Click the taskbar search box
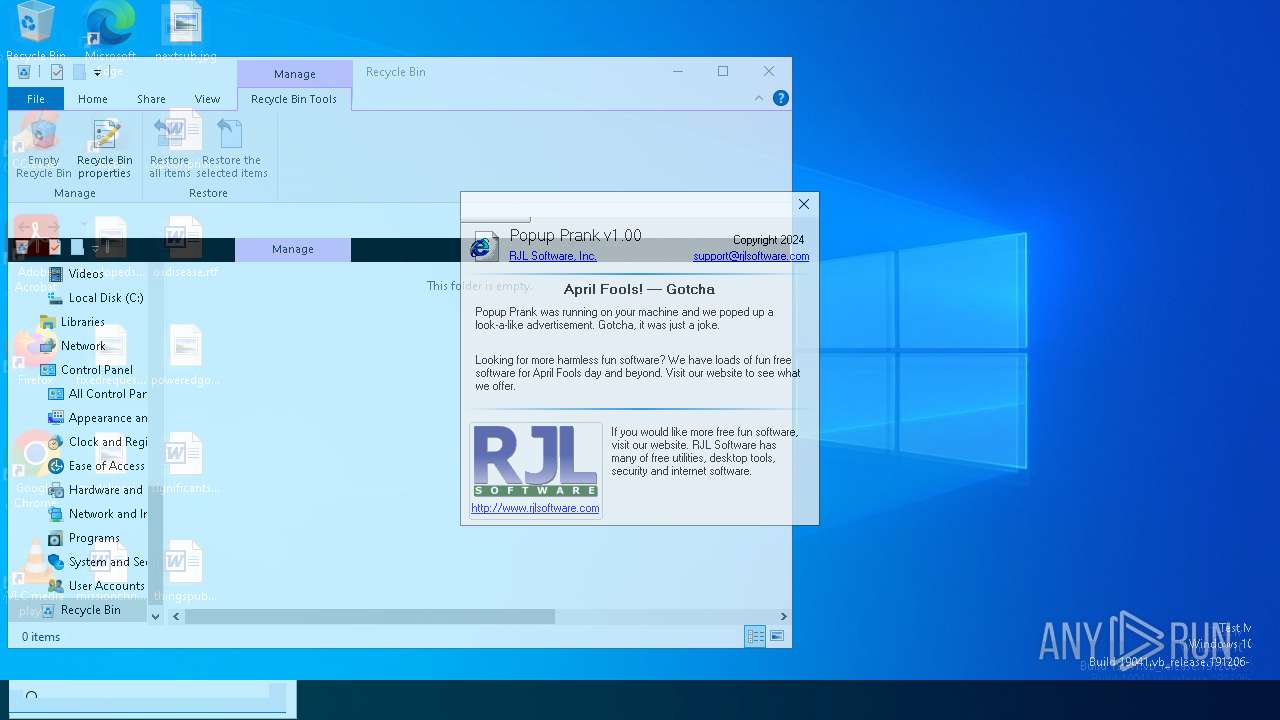The height and width of the screenshot is (720, 1280). (148, 697)
